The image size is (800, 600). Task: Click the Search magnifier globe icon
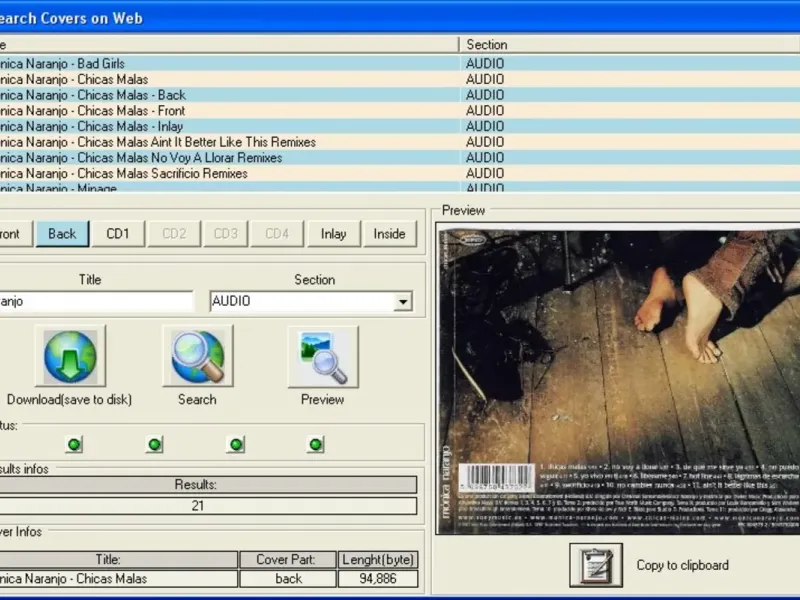pyautogui.click(x=197, y=356)
